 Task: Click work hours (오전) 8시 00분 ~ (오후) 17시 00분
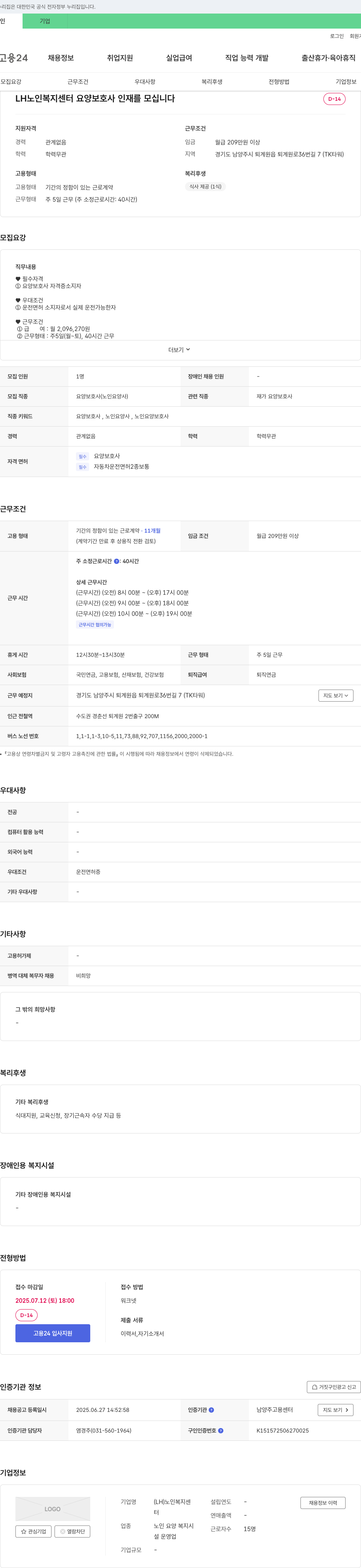[132, 592]
